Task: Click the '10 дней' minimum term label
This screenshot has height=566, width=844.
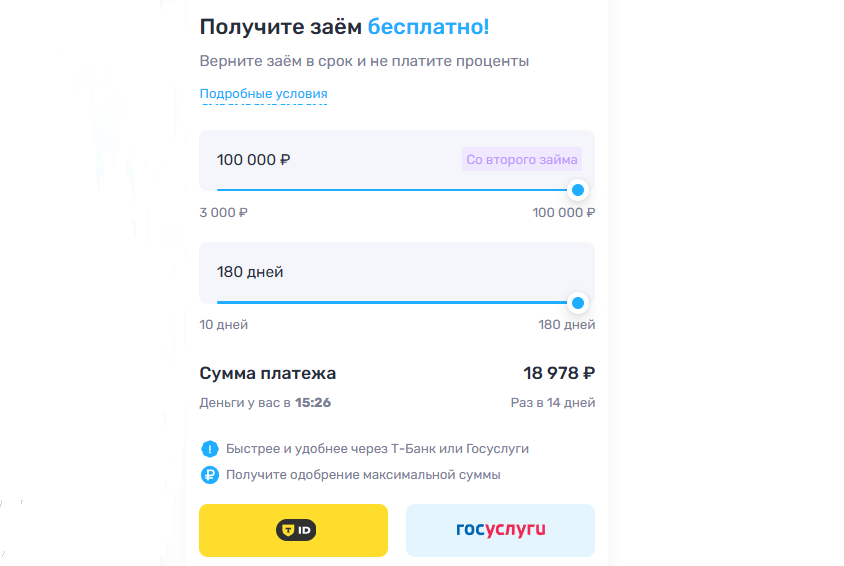Action: (224, 324)
